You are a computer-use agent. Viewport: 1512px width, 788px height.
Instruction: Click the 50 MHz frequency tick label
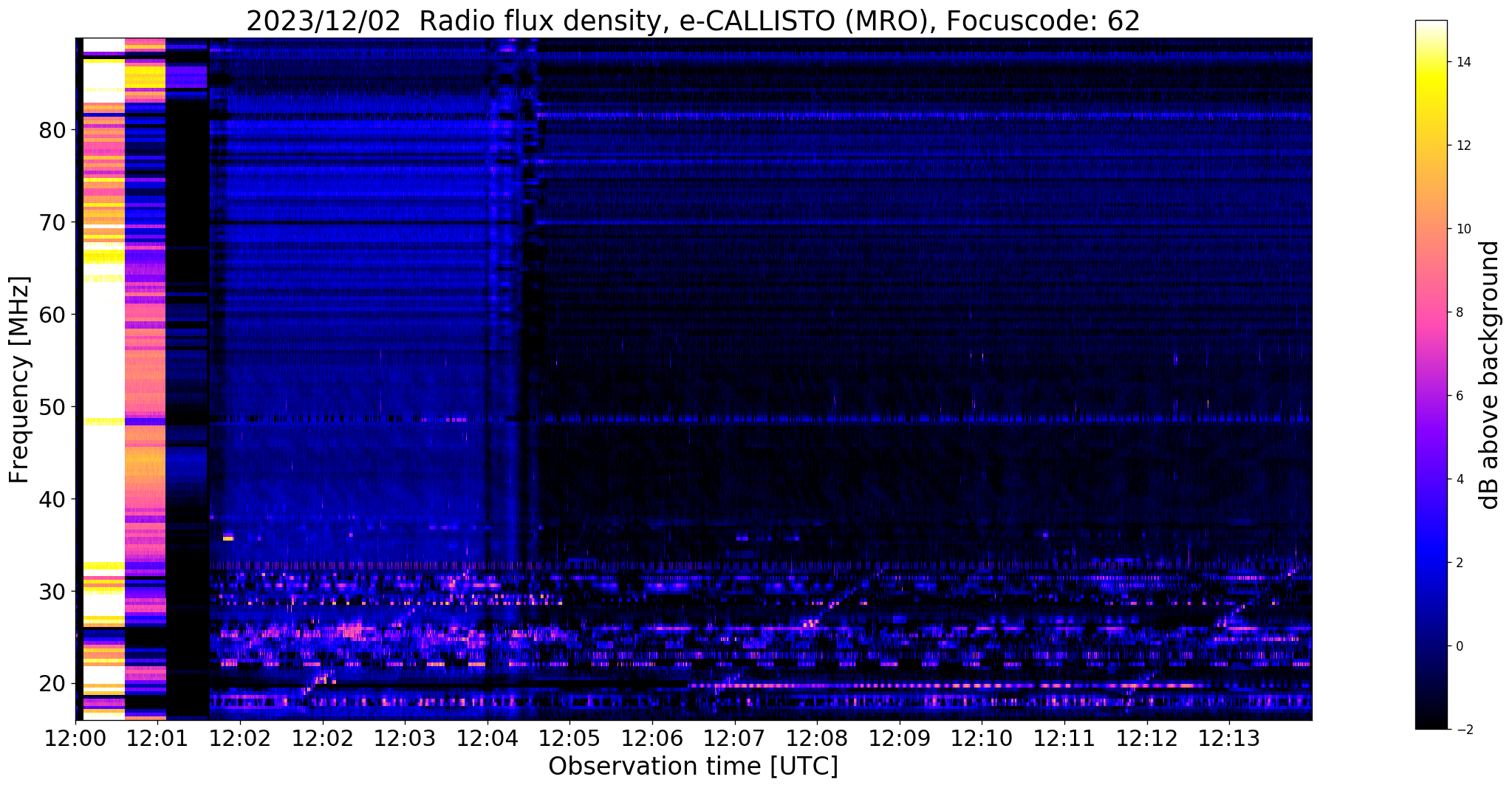click(x=52, y=407)
